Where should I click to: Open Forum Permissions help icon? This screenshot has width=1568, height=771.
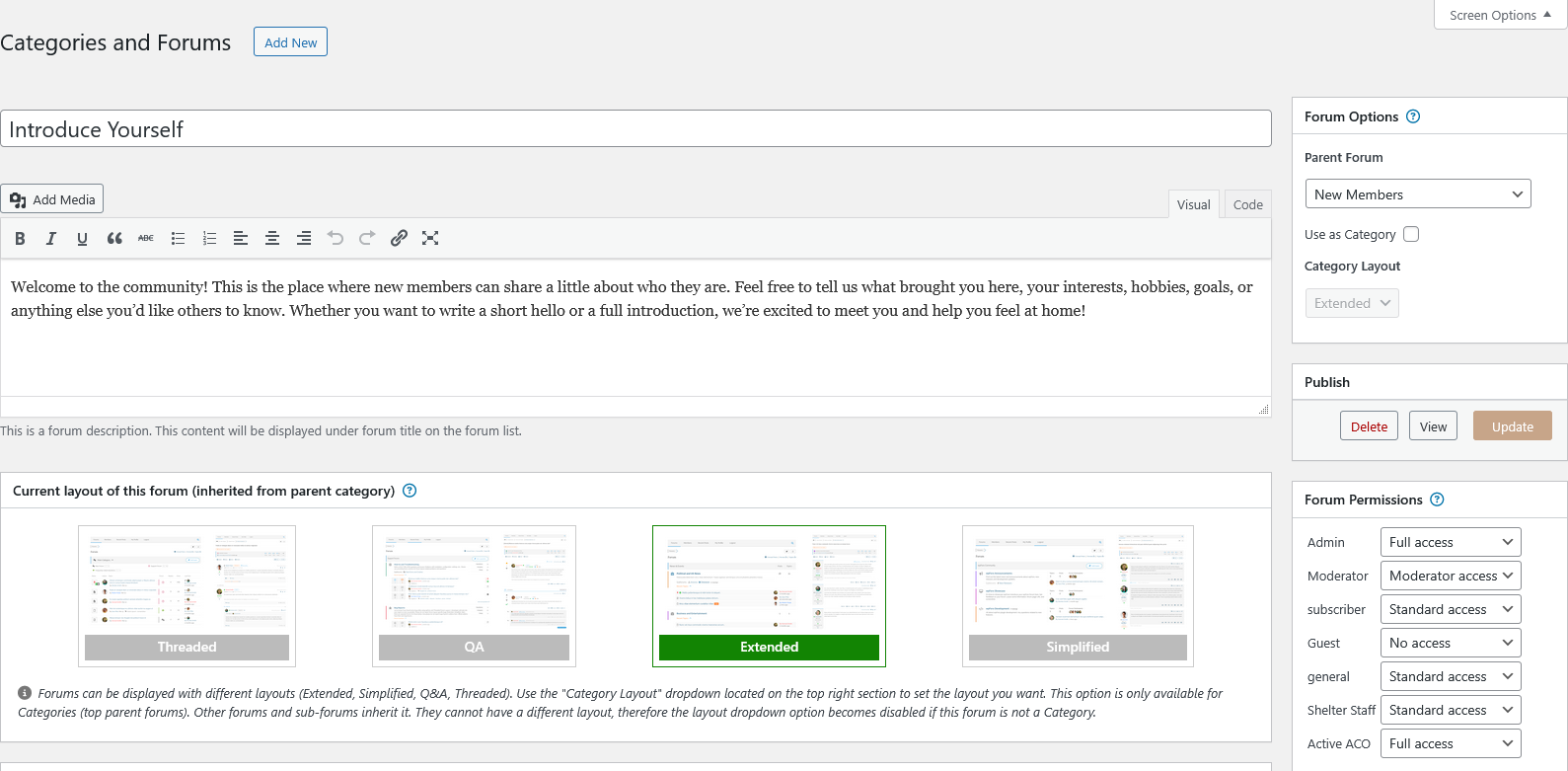click(1437, 500)
